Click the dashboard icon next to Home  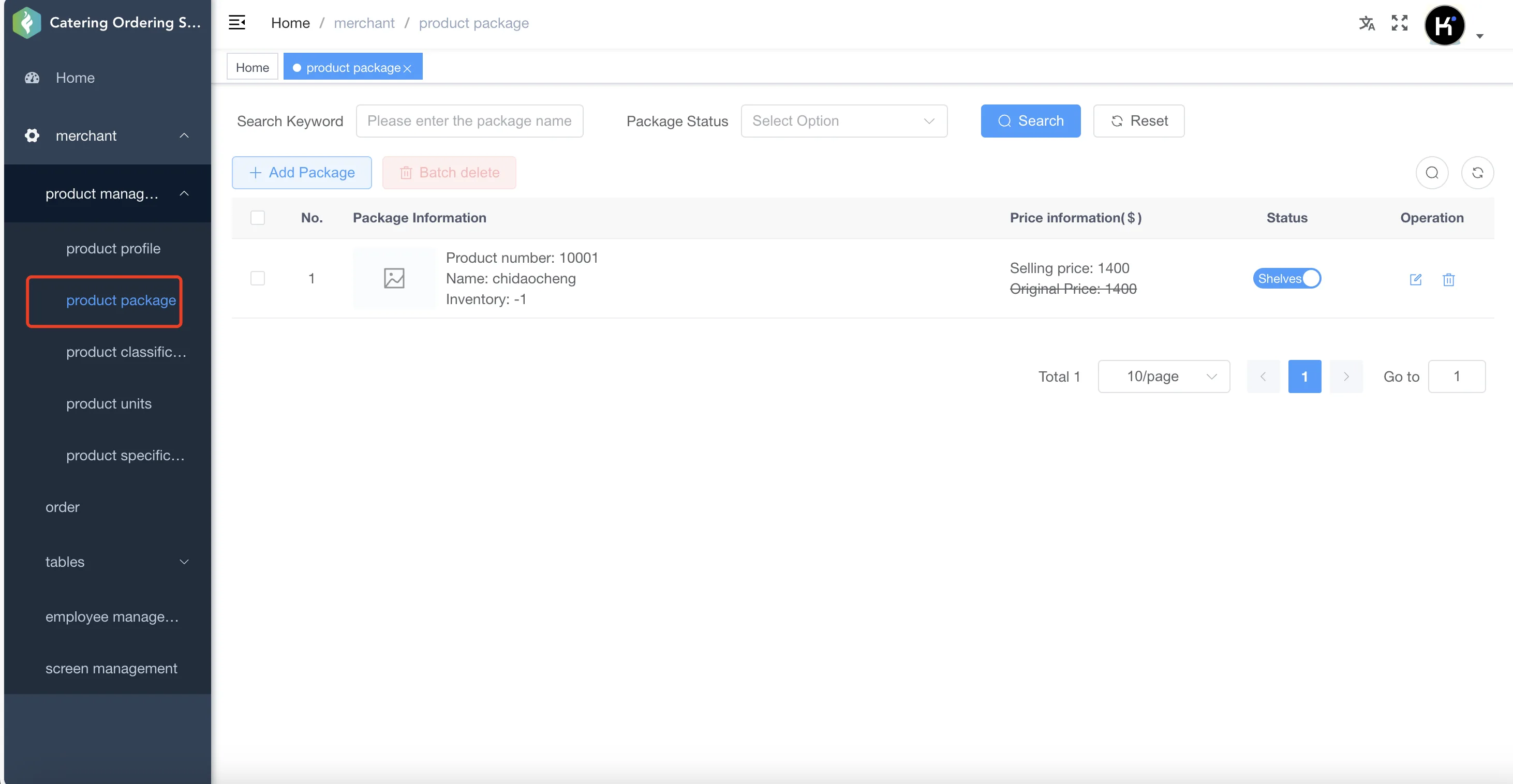[32, 78]
